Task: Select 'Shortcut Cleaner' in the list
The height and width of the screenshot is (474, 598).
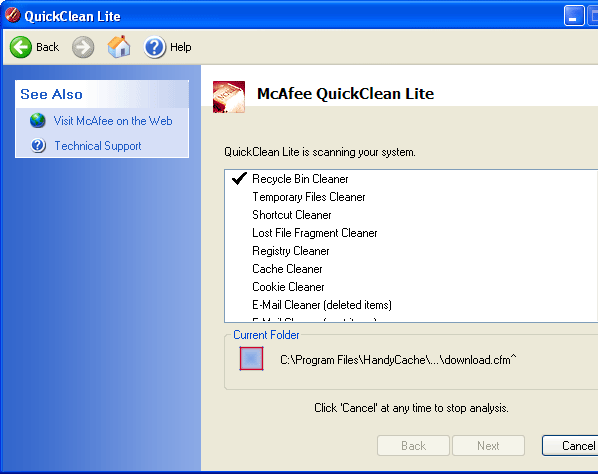Action: pyautogui.click(x=292, y=215)
